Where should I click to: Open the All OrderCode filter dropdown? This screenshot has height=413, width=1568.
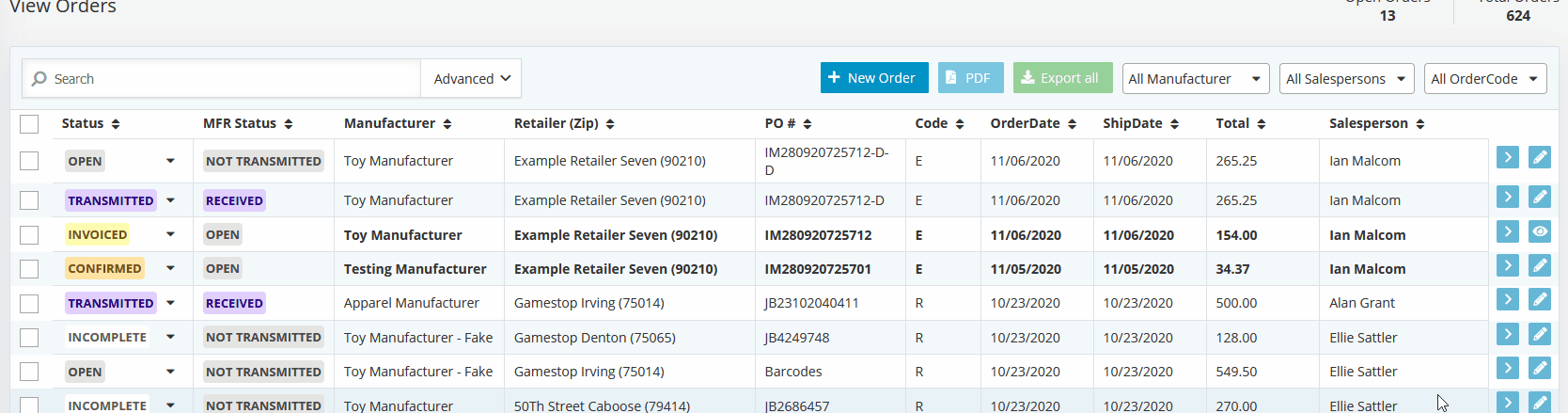click(1485, 79)
